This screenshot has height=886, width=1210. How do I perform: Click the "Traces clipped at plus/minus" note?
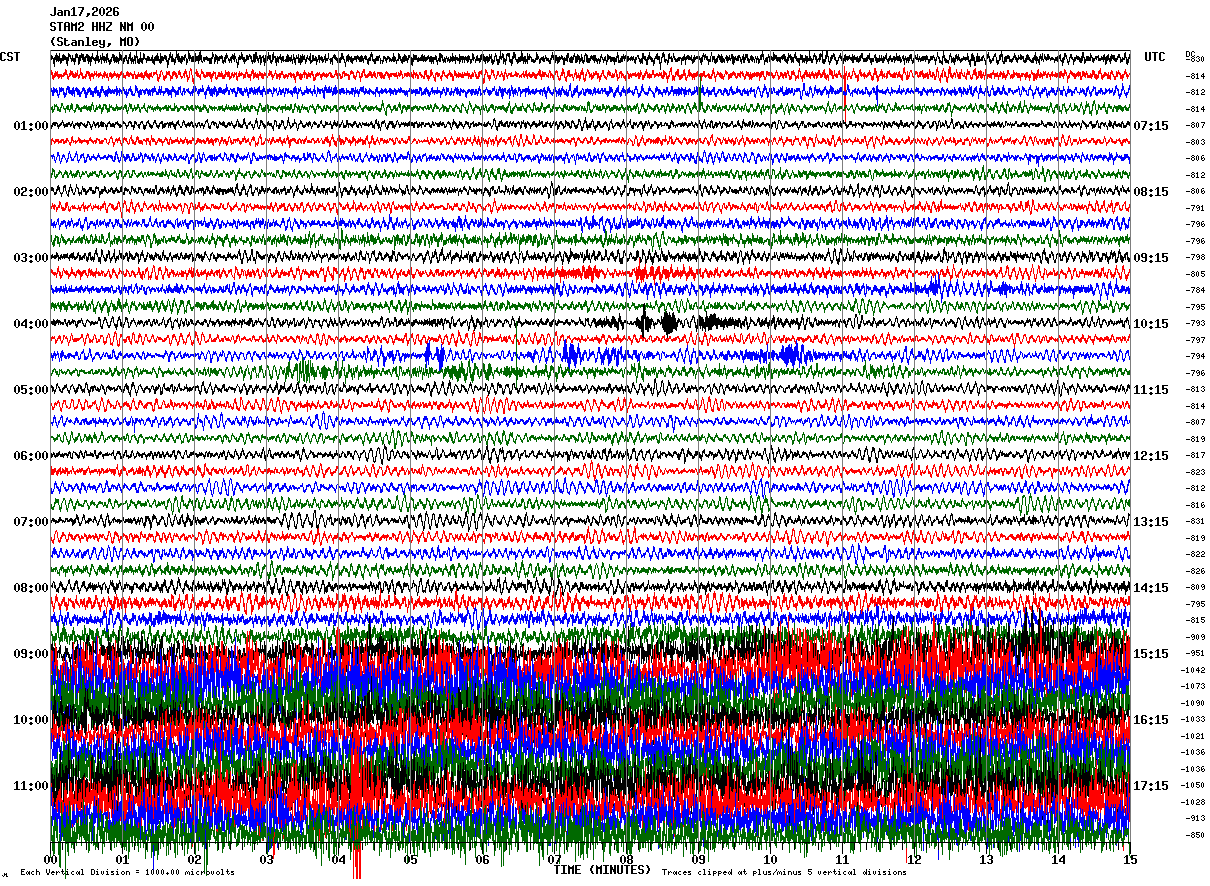click(784, 872)
